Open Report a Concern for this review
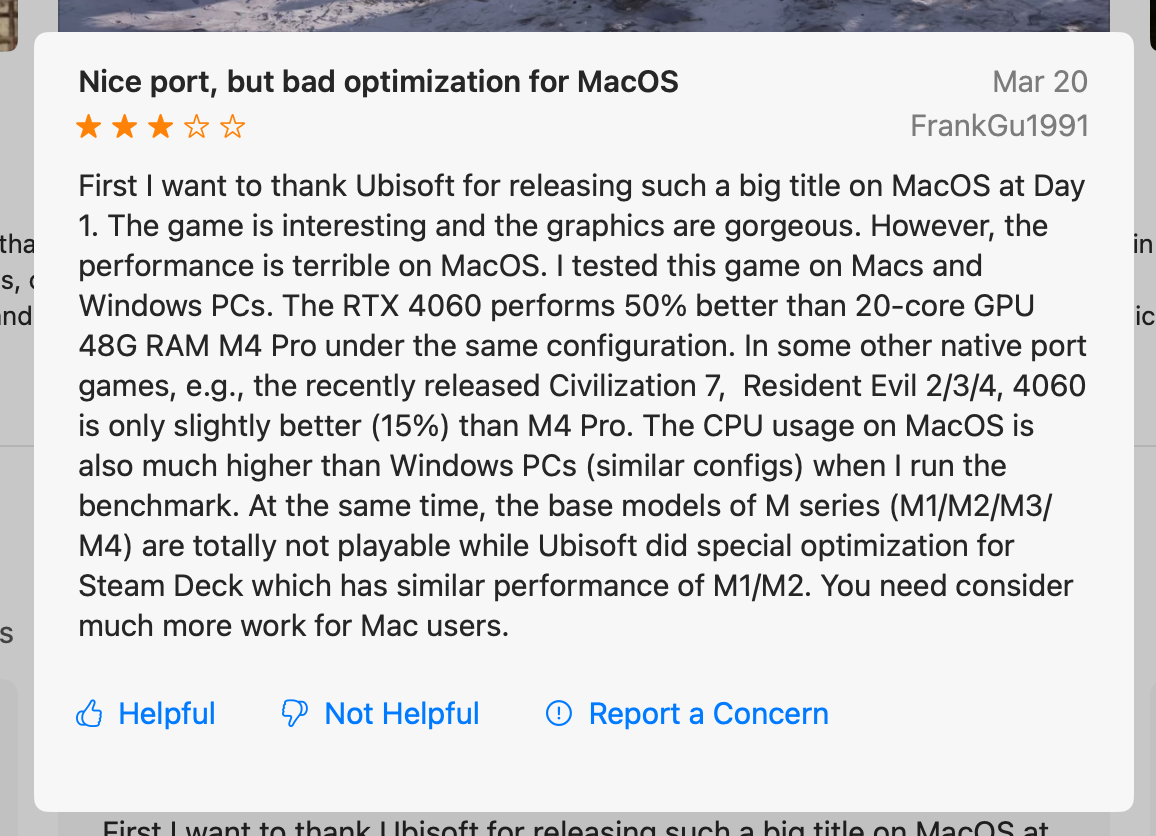Screen dimensions: 1156x836 (686, 713)
